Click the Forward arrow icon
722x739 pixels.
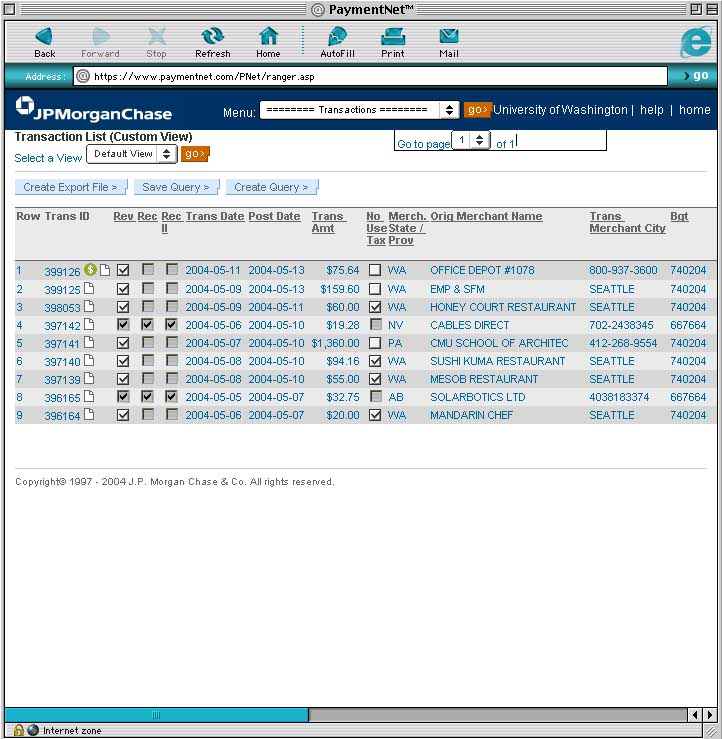(100, 36)
